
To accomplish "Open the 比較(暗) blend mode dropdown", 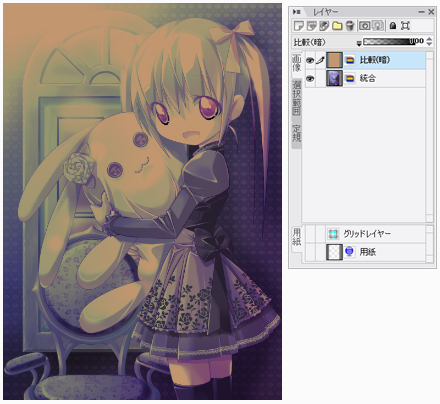I will pos(359,43).
